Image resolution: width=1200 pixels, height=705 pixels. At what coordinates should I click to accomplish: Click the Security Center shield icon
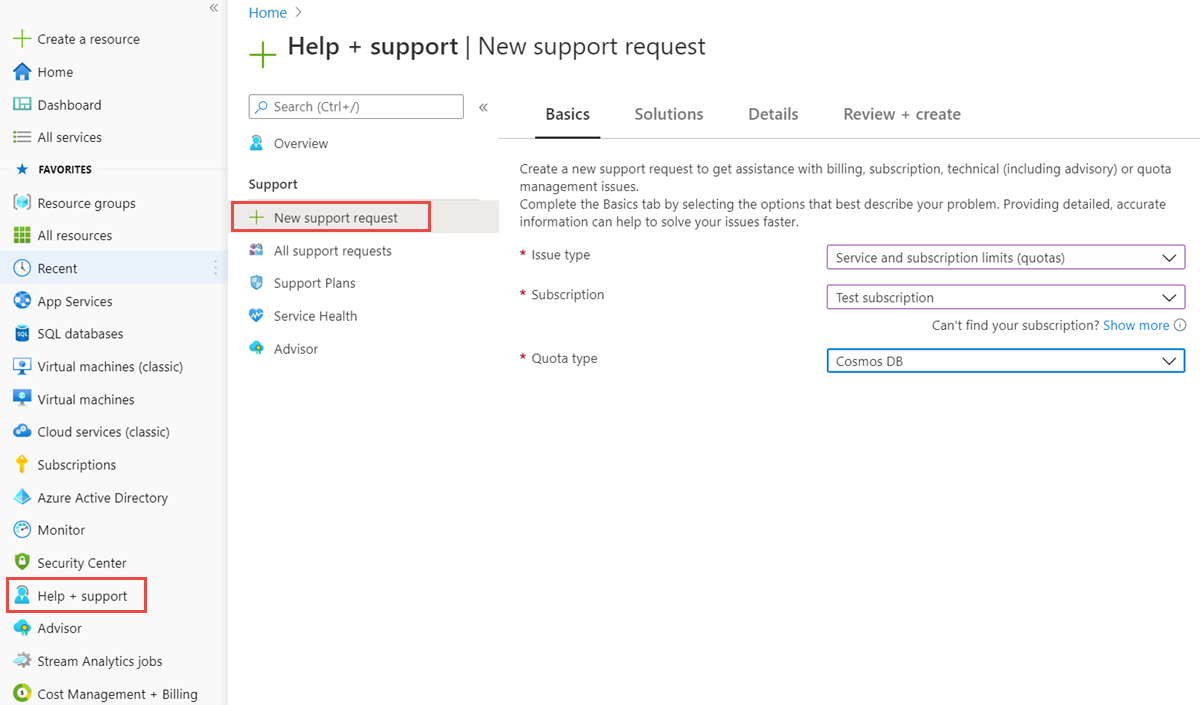(21, 563)
